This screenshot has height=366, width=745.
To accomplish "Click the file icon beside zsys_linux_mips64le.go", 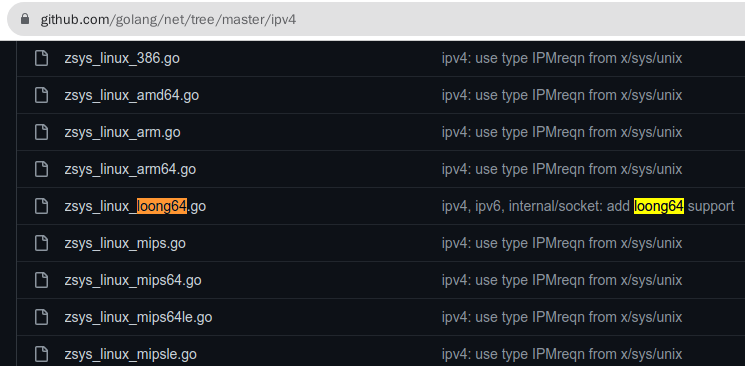I will pyautogui.click(x=41, y=317).
